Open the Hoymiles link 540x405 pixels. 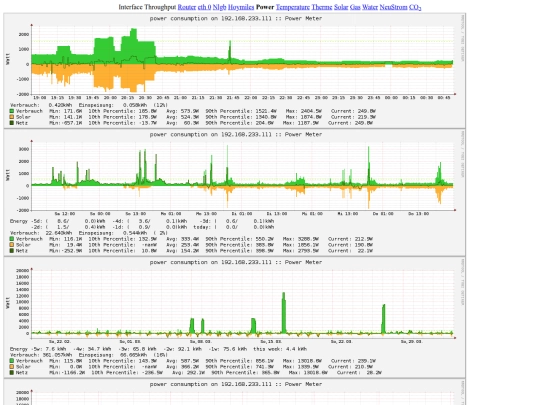241,7
